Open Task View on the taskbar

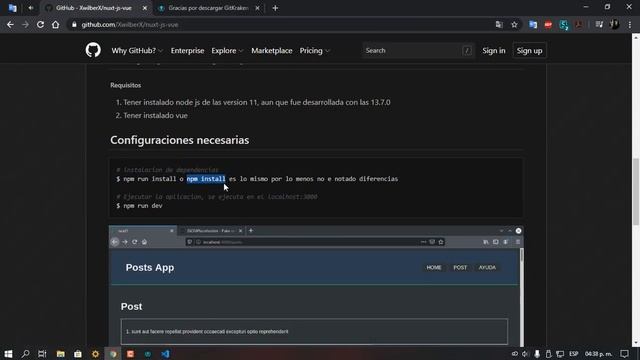[42, 353]
